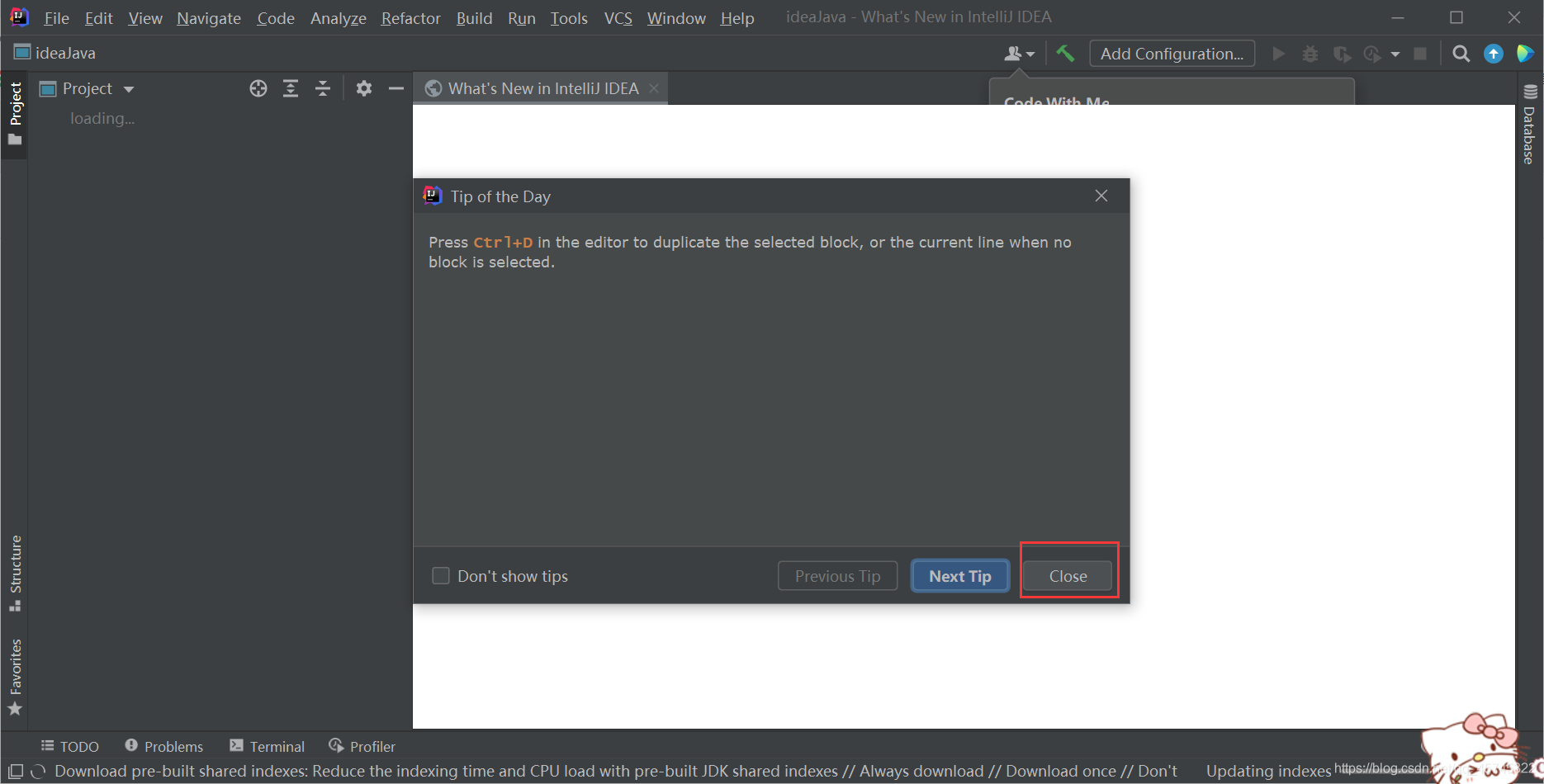Screen dimensions: 1544x784
Task: Open the Profiler tool window tab
Action: 362,746
